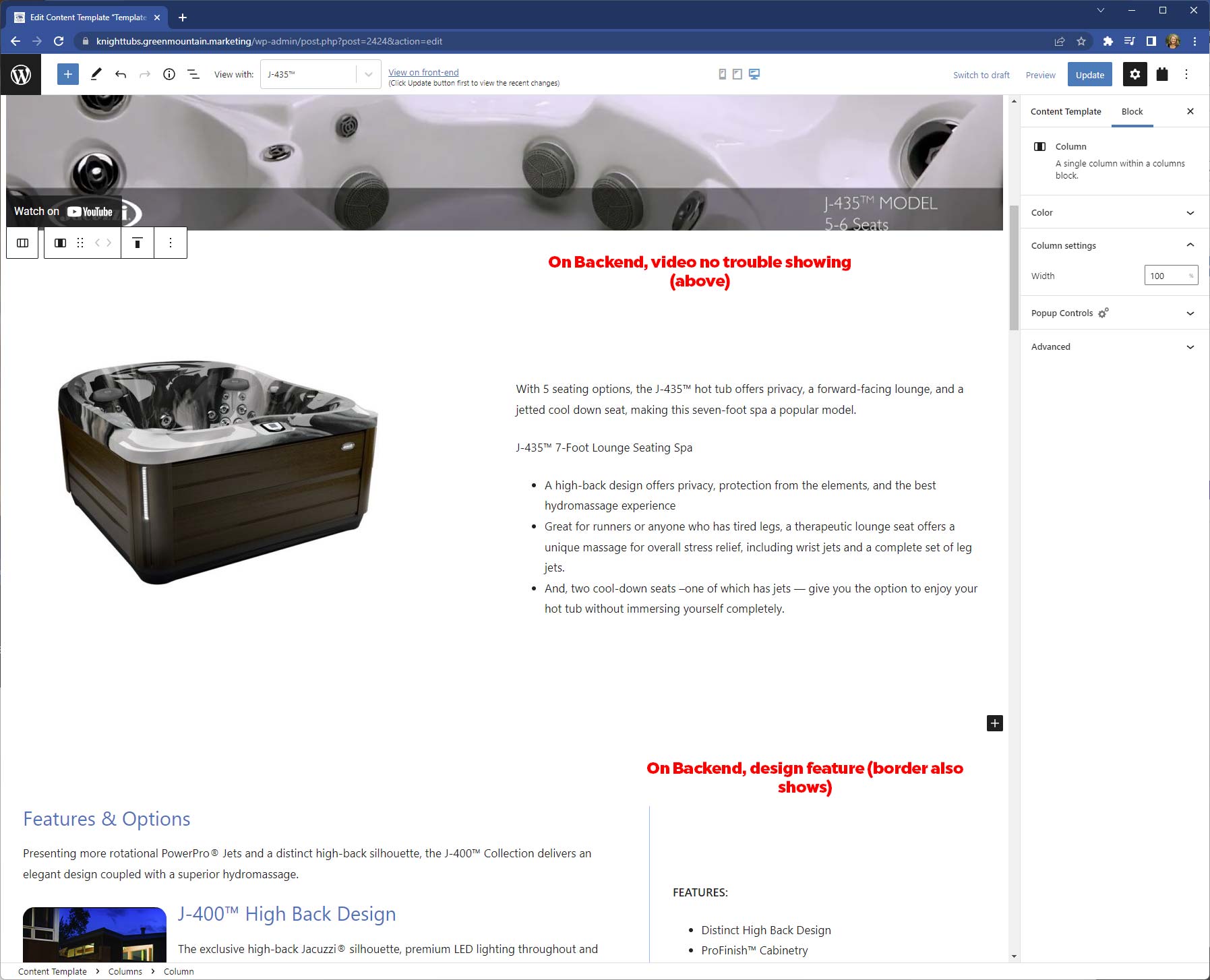Click the Update button
Viewport: 1210px width, 980px height.
tap(1090, 75)
